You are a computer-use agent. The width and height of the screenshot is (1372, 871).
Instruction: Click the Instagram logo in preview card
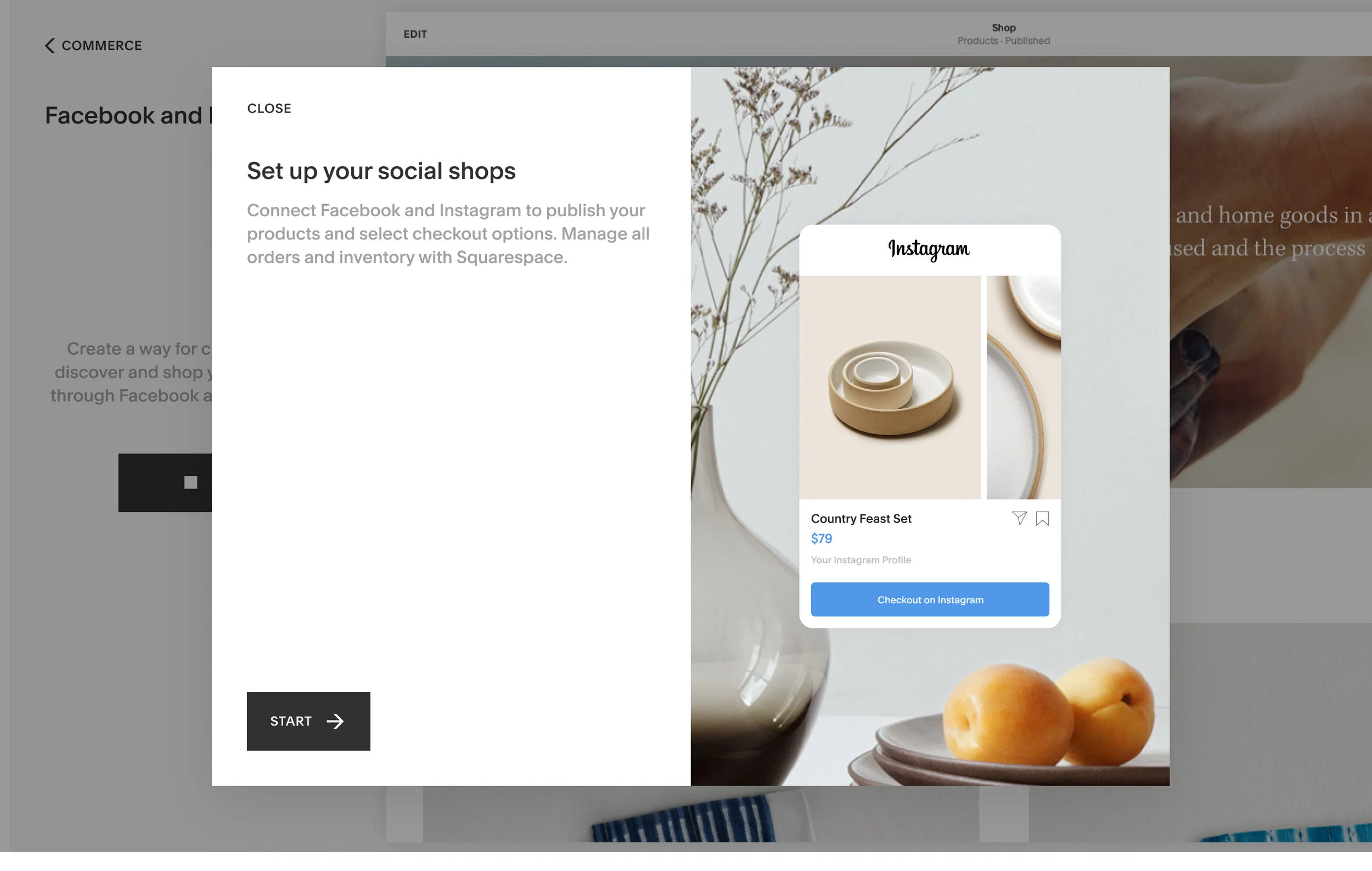[929, 249]
